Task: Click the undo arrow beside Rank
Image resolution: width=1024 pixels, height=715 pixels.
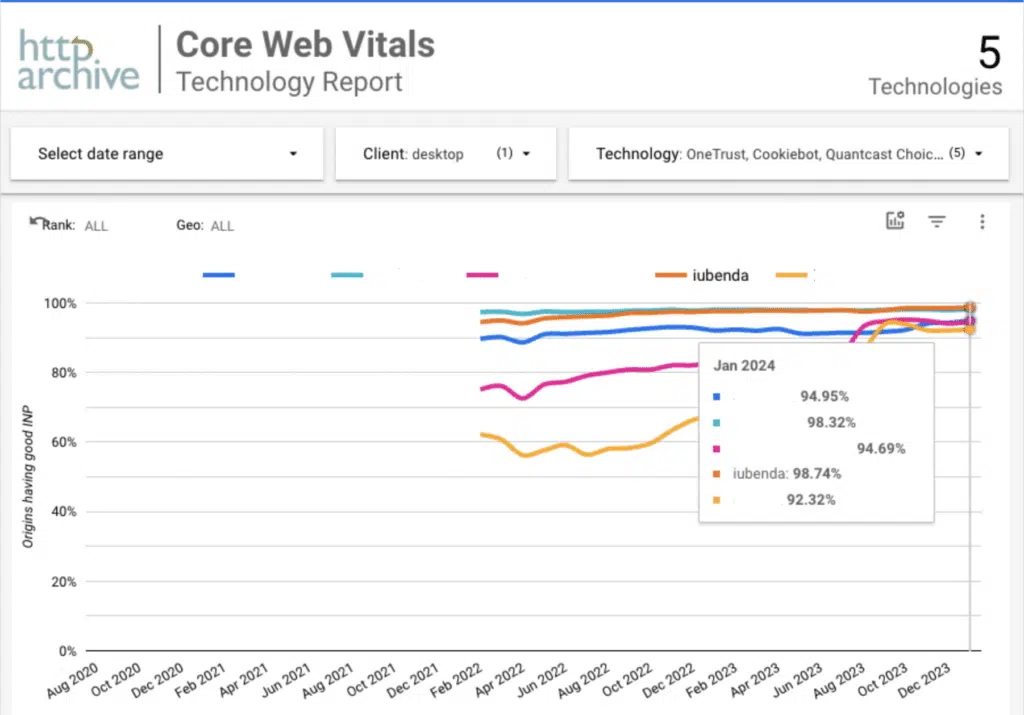Action: tap(35, 222)
